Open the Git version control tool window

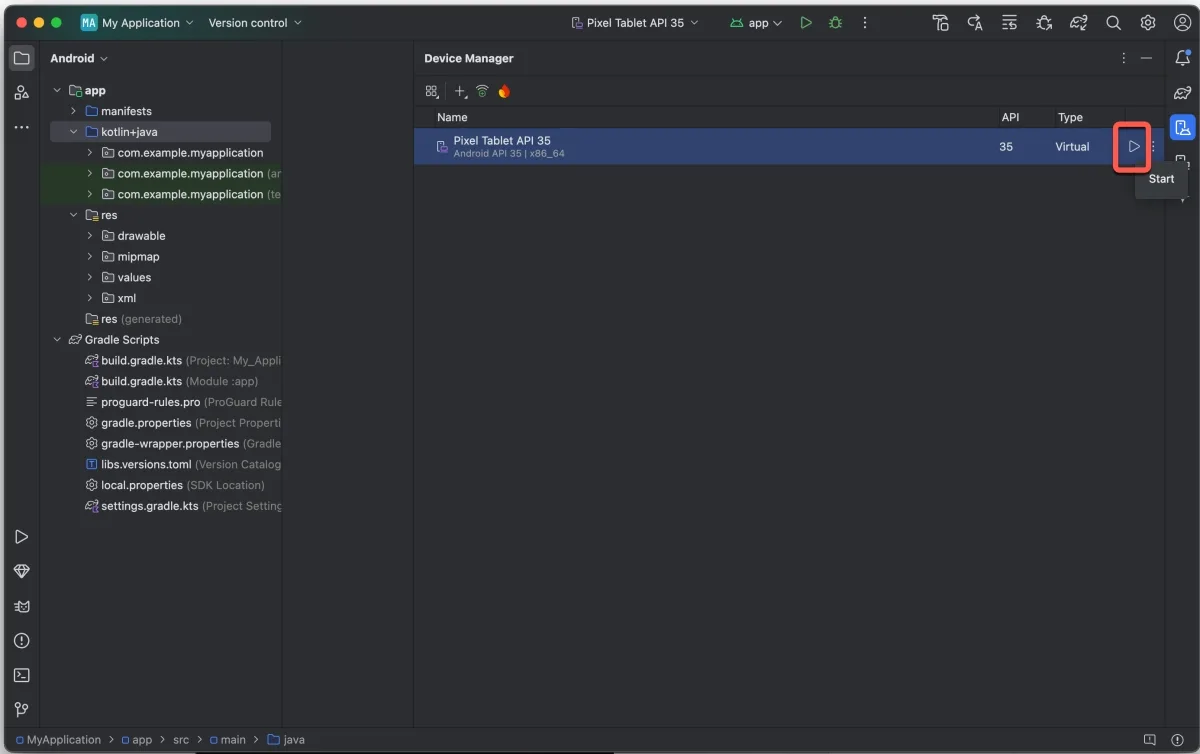(x=21, y=710)
